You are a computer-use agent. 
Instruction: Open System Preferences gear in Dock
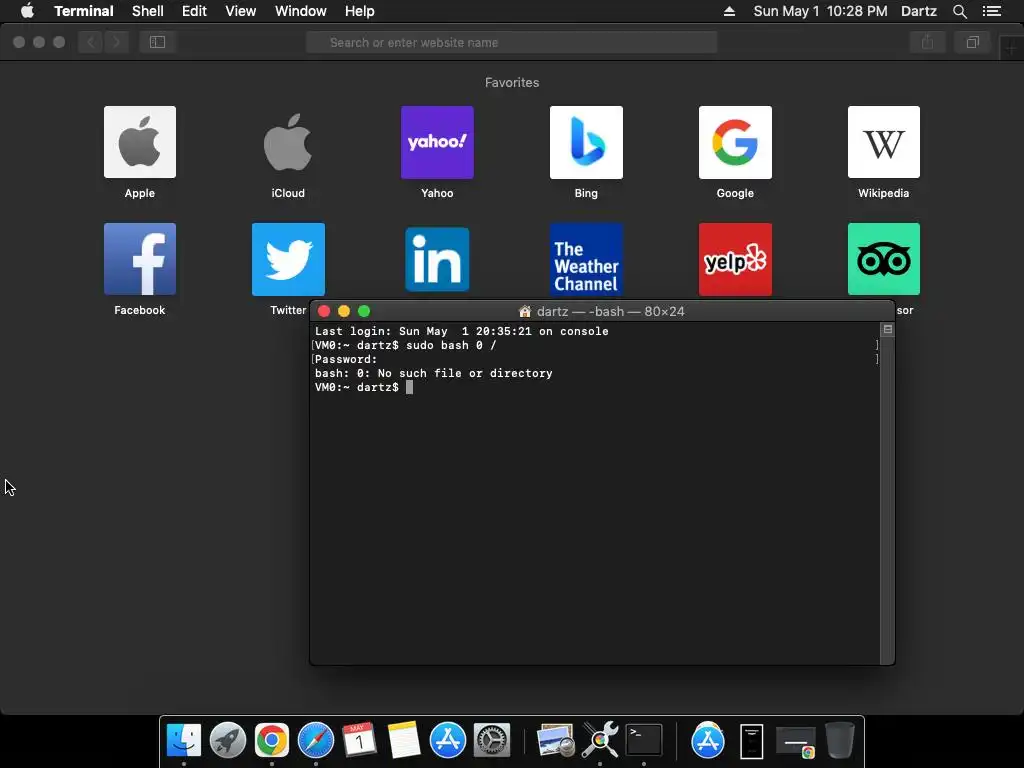pyautogui.click(x=492, y=740)
